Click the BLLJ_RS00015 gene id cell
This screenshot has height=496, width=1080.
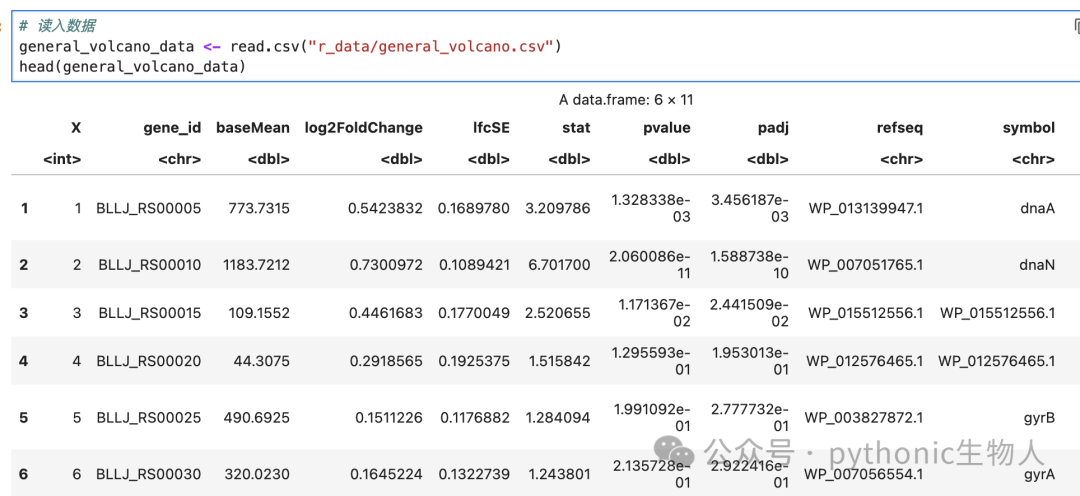[149, 313]
